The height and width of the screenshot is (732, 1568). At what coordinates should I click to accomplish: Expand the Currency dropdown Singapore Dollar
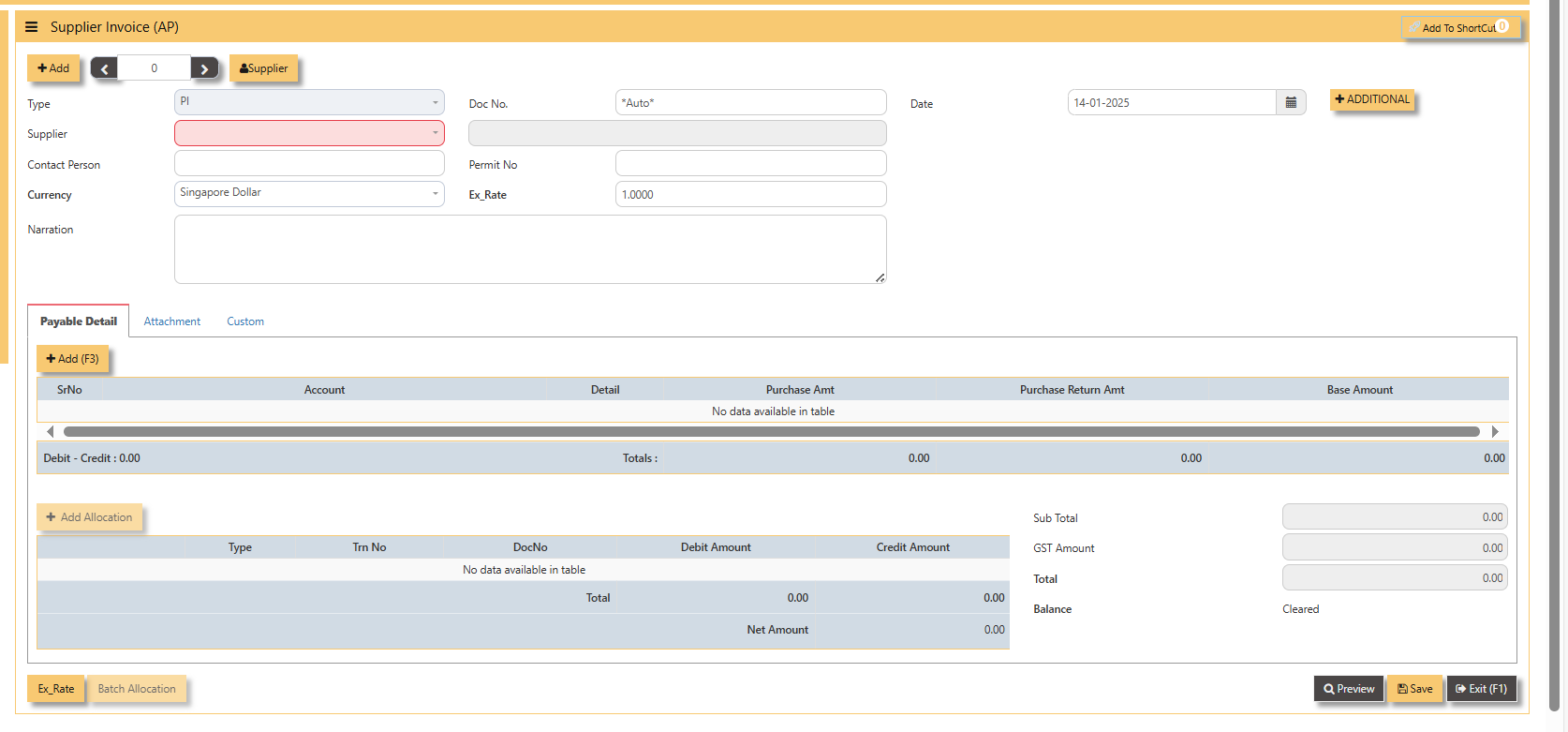(x=309, y=194)
